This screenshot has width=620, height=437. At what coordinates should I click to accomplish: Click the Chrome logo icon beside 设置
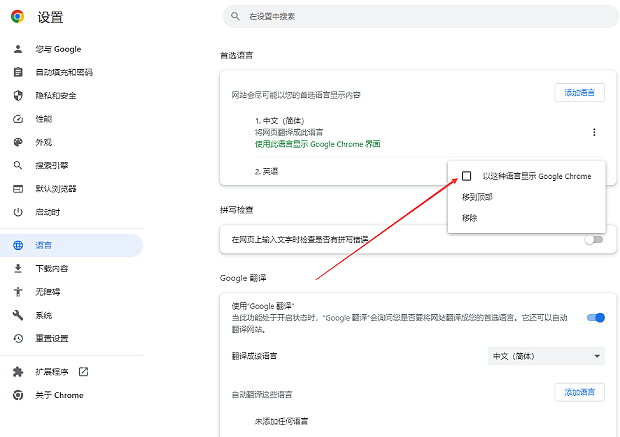pyautogui.click(x=18, y=17)
